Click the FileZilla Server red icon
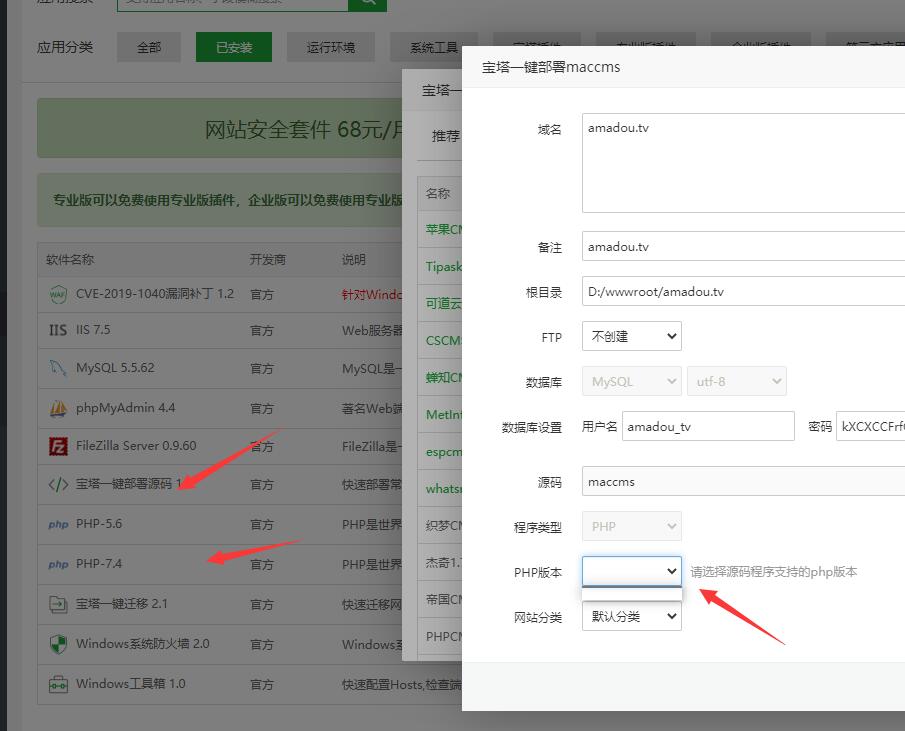Image resolution: width=905 pixels, height=731 pixels. click(x=58, y=446)
